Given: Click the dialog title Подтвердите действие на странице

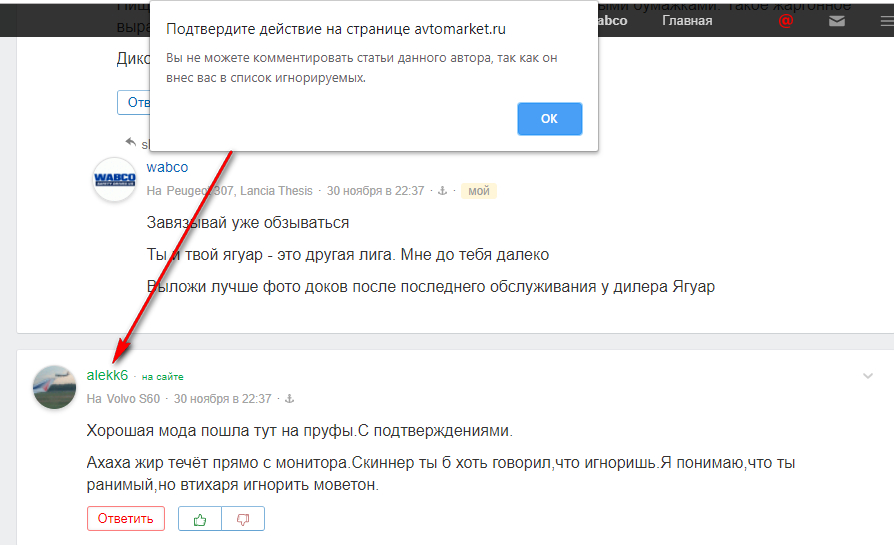Looking at the screenshot, I should pyautogui.click(x=336, y=29).
